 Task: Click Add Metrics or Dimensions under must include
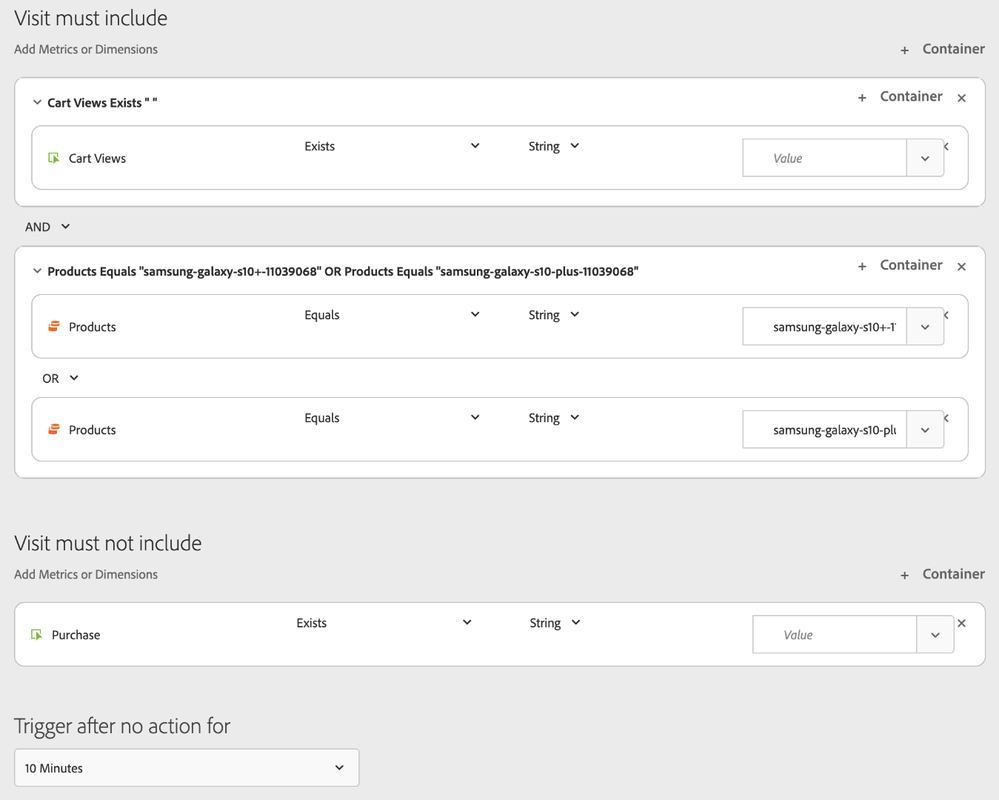[x=85, y=49]
